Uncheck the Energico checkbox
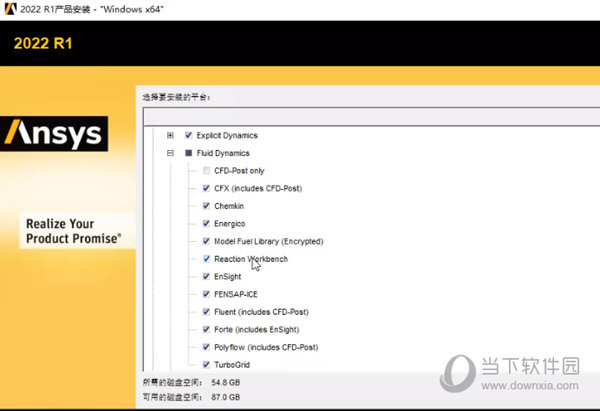Viewport: 600px width, 411px height. click(206, 223)
